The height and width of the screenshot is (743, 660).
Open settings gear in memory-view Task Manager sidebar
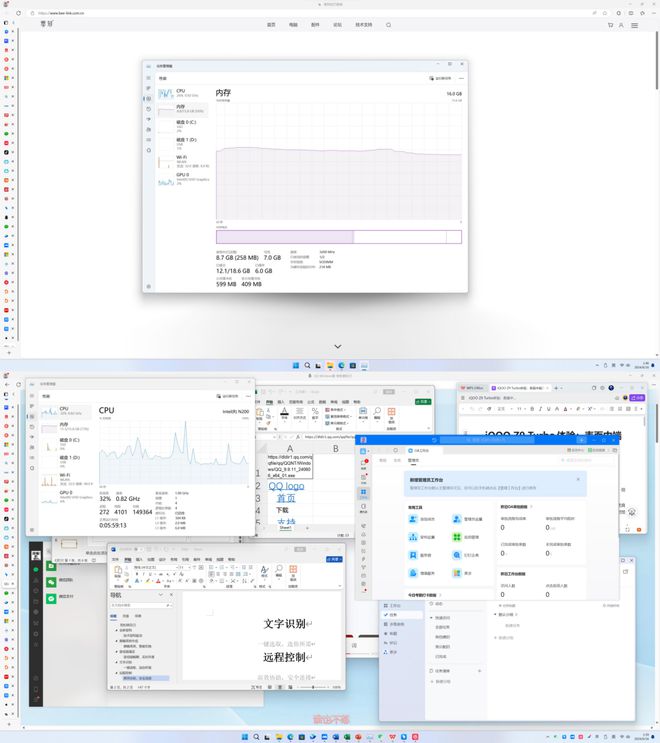coord(149,286)
